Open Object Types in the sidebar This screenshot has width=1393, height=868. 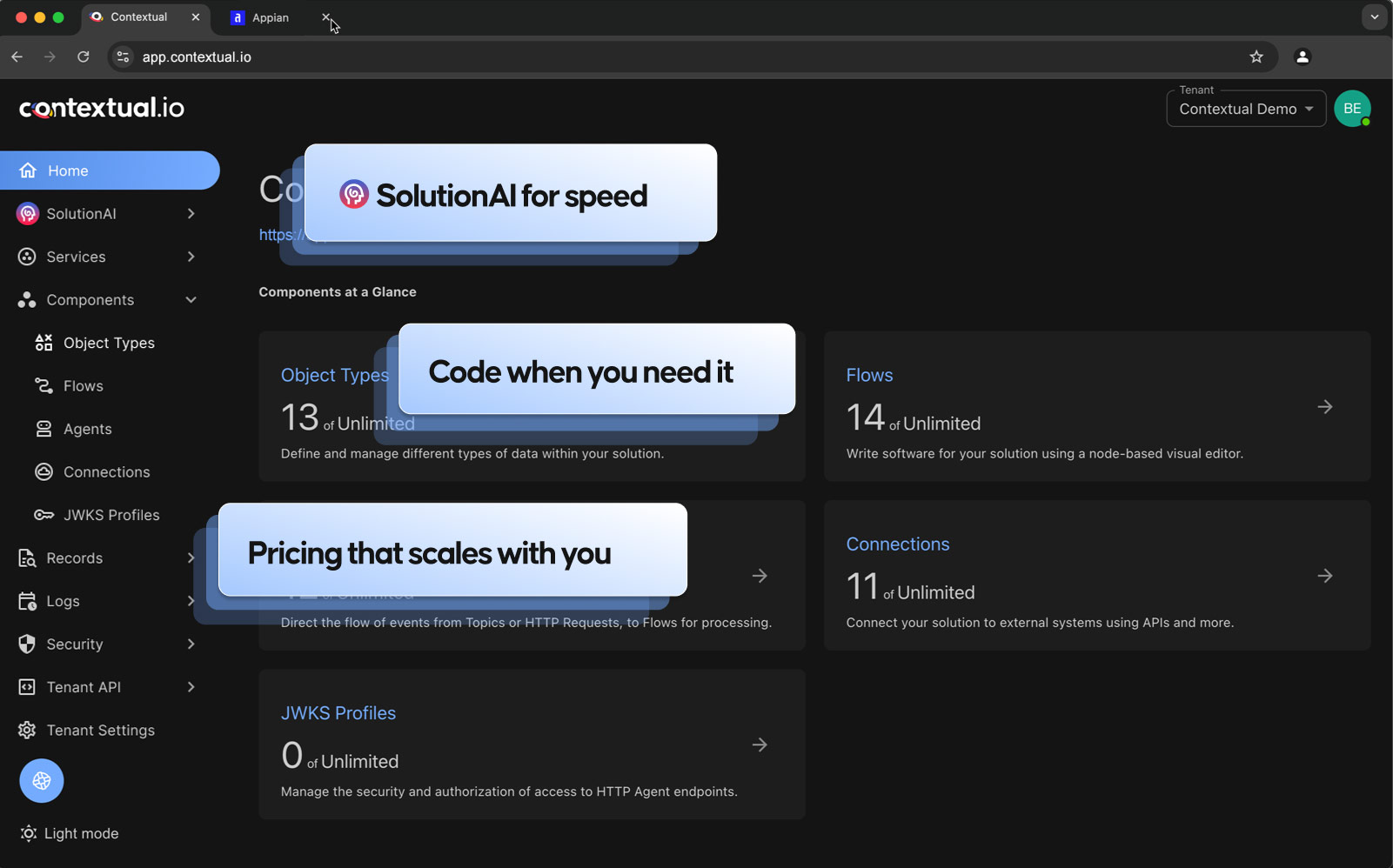(x=109, y=343)
